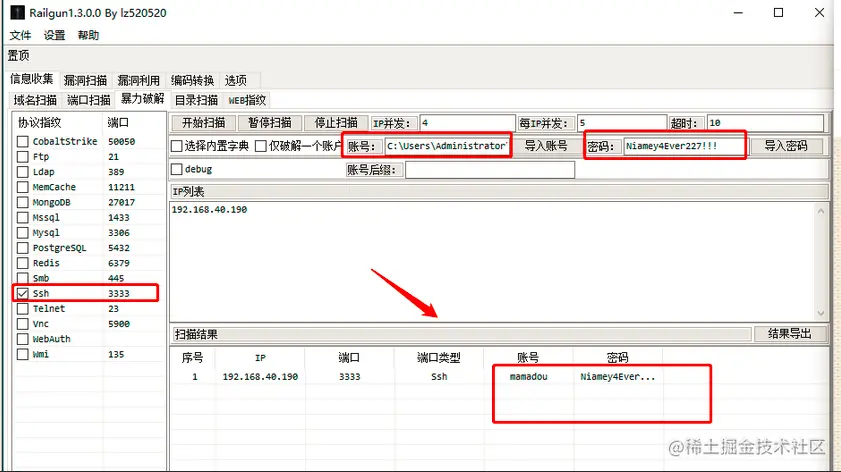This screenshot has width=841, height=472.
Task: Tick the debug checkbox
Action: (x=176, y=169)
